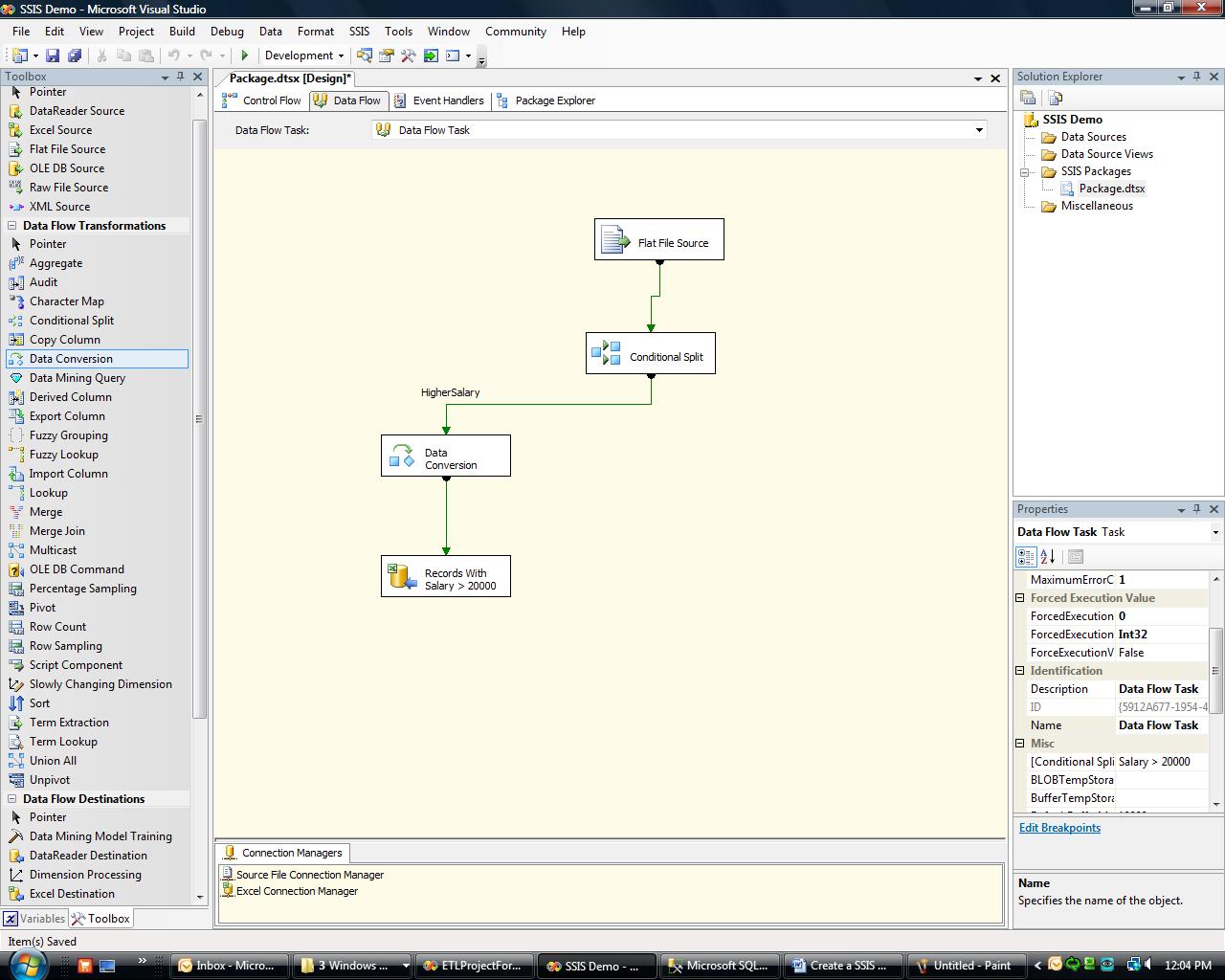The image size is (1225, 980).
Task: Click the Data Conversion component on canvas
Action: [445, 457]
